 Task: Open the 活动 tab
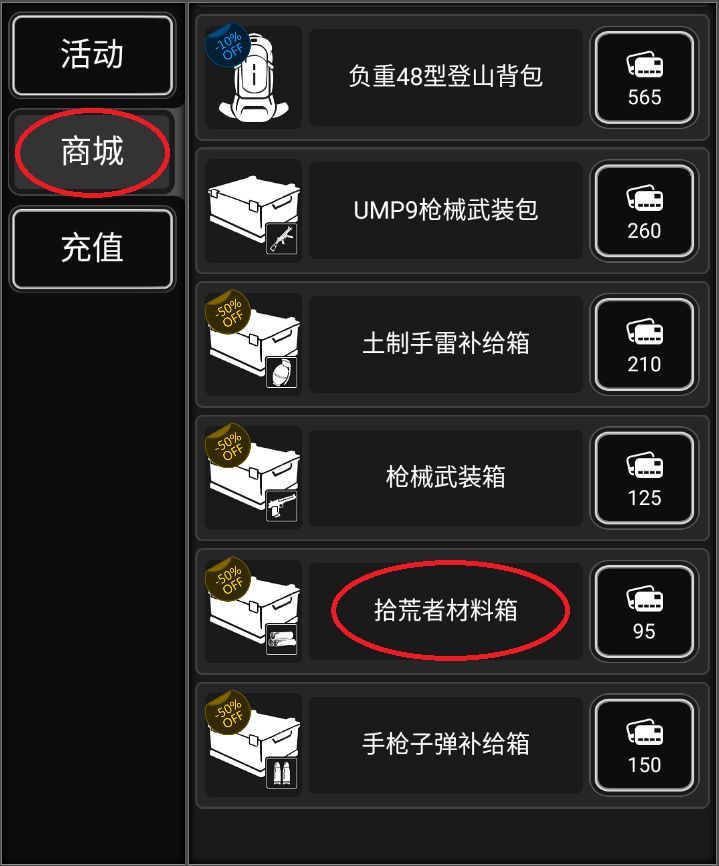point(92,56)
